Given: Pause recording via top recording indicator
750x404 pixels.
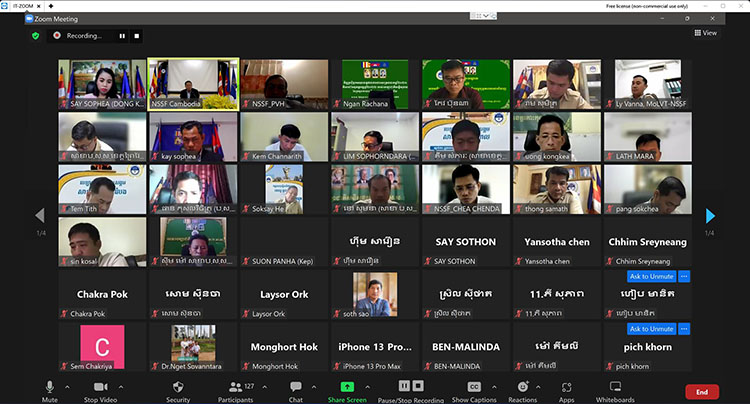Looking at the screenshot, I should [x=122, y=36].
